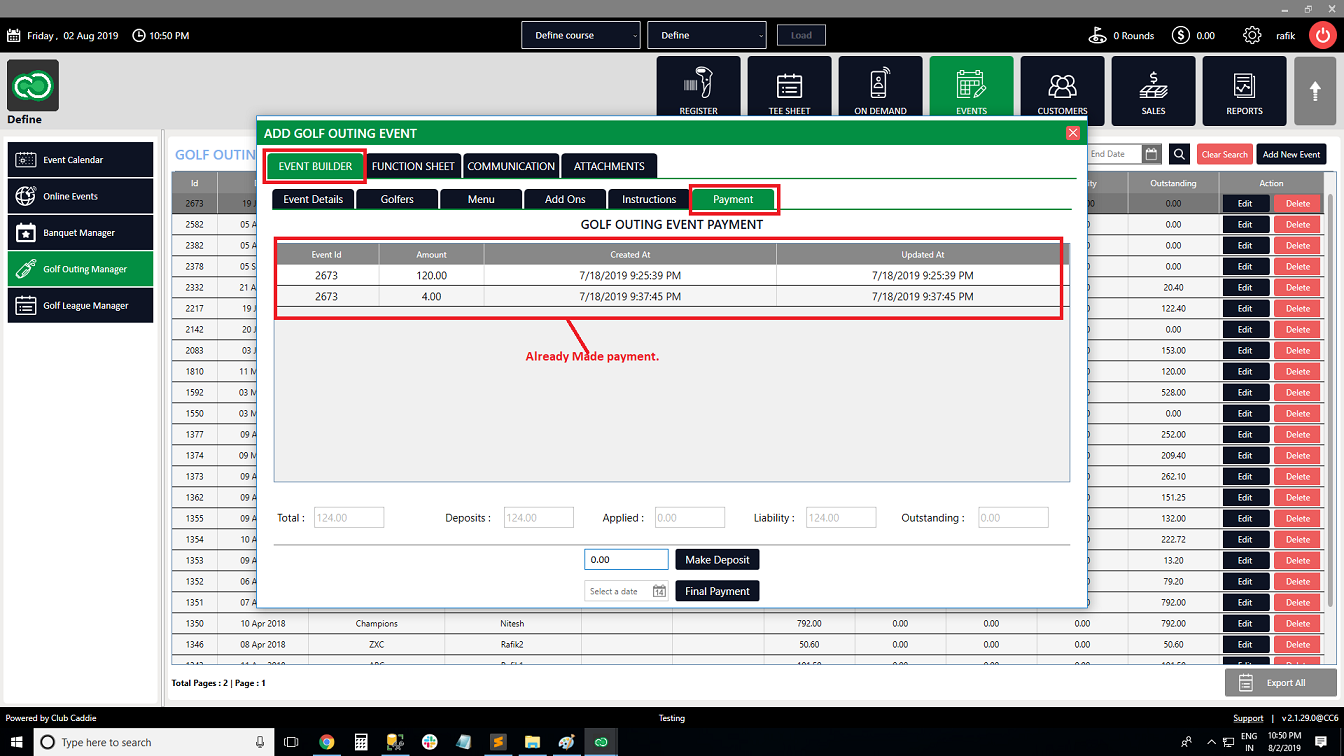Screen dimensions: 1344x756
Task: Open the Windows Start menu
Action: pos(16,742)
